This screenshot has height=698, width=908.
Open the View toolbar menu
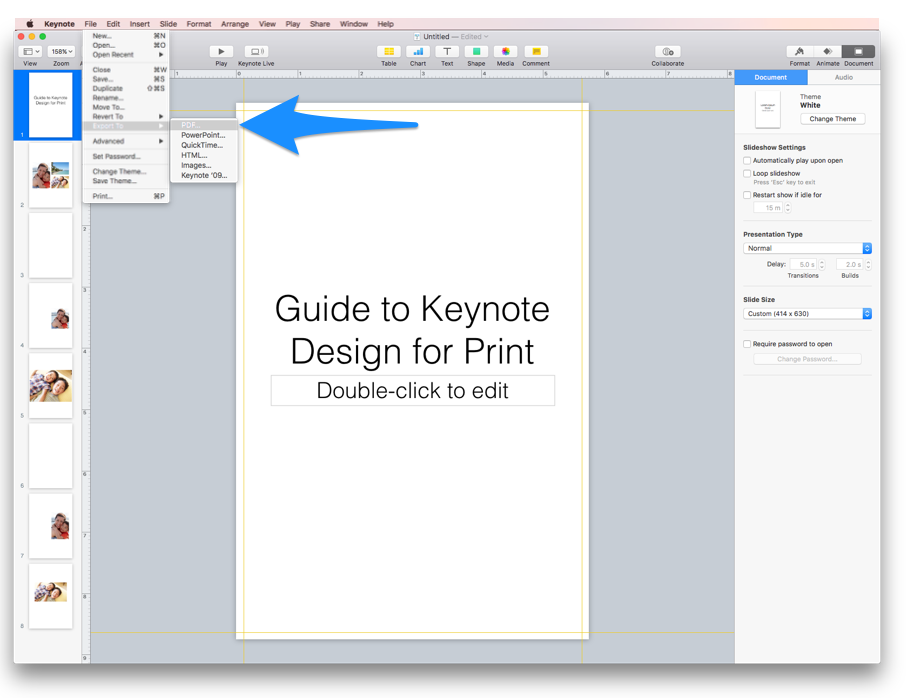tap(31, 52)
